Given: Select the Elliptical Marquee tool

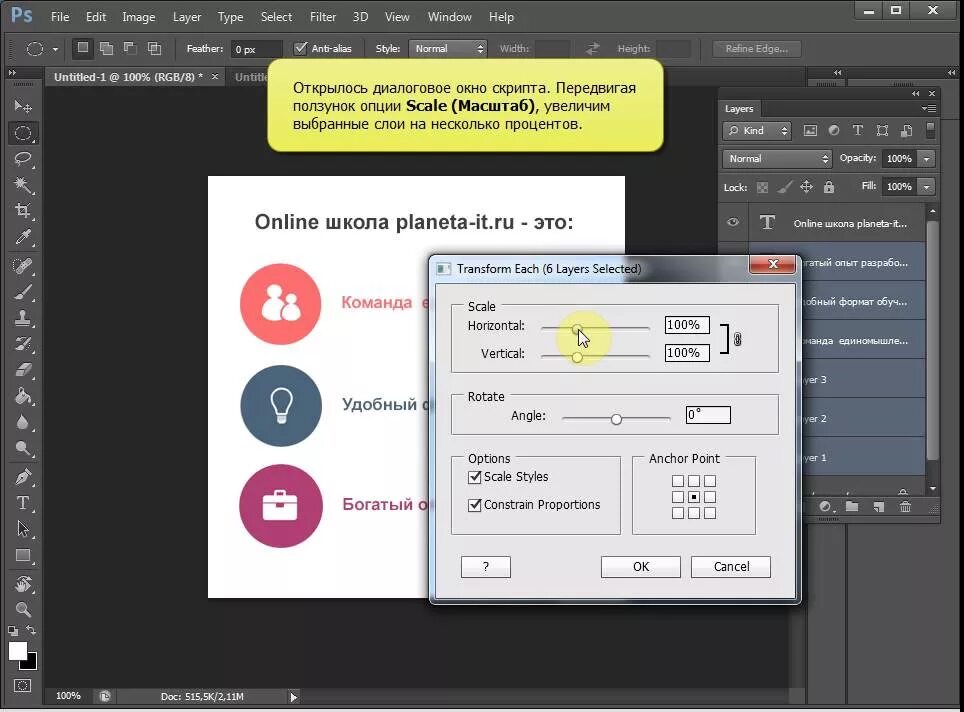Looking at the screenshot, I should (x=23, y=133).
